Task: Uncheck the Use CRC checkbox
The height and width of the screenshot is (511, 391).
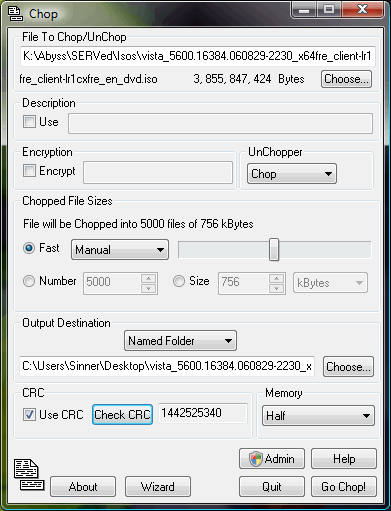Action: click(29, 415)
